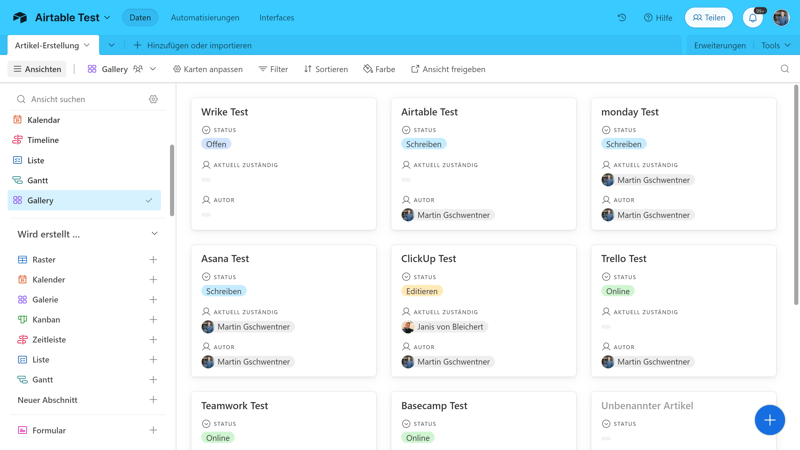Open the Farbe color options
The height and width of the screenshot is (450, 800).
pos(379,69)
